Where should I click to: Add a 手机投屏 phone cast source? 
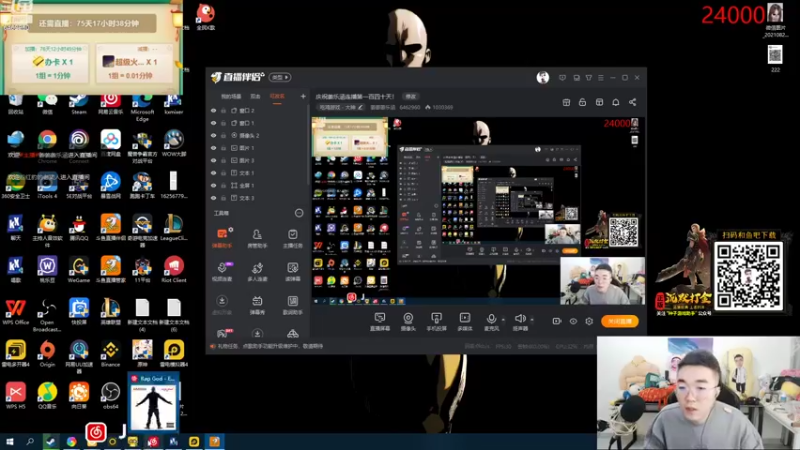pyautogui.click(x=436, y=322)
